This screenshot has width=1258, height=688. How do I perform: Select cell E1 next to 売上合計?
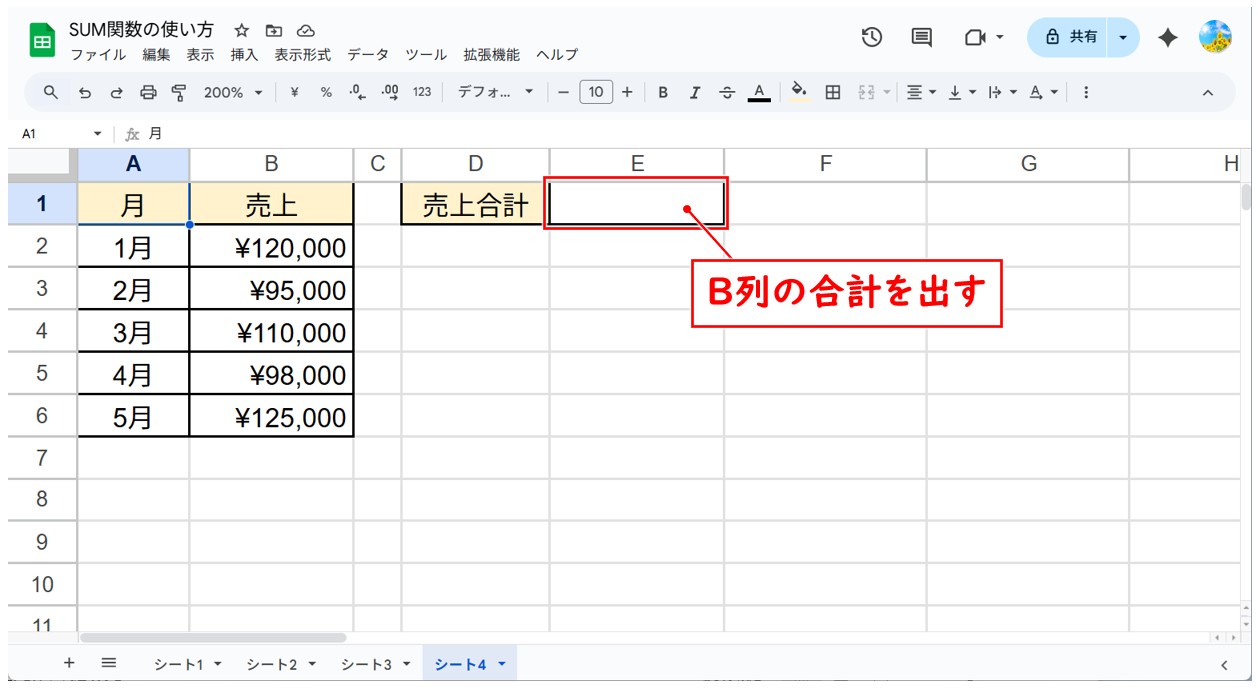coord(636,204)
